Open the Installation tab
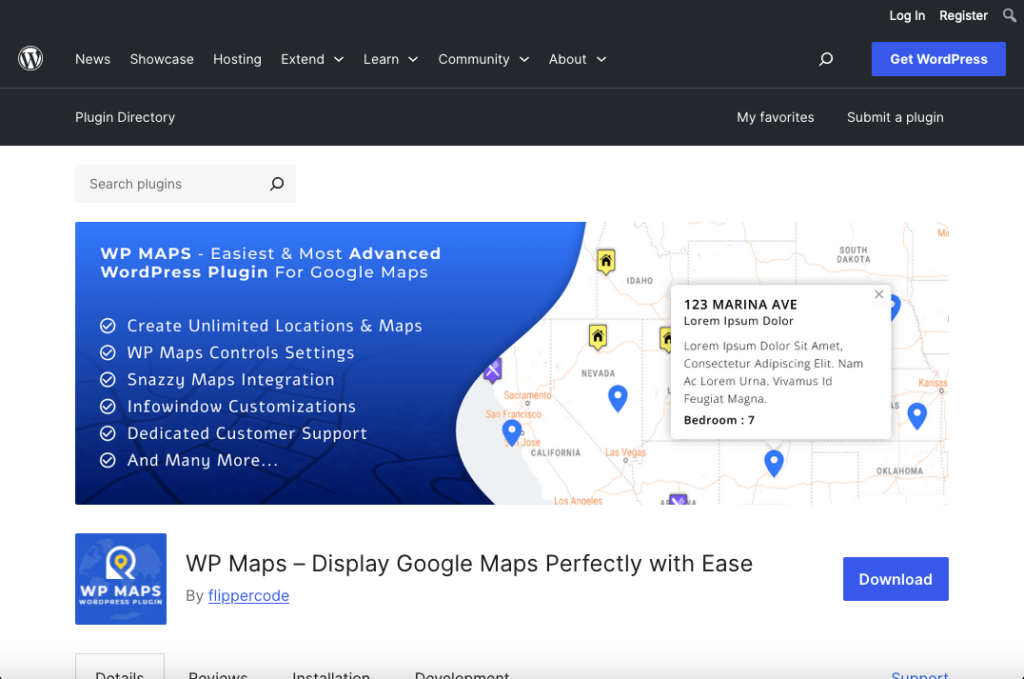This screenshot has height=679, width=1024. [x=331, y=675]
